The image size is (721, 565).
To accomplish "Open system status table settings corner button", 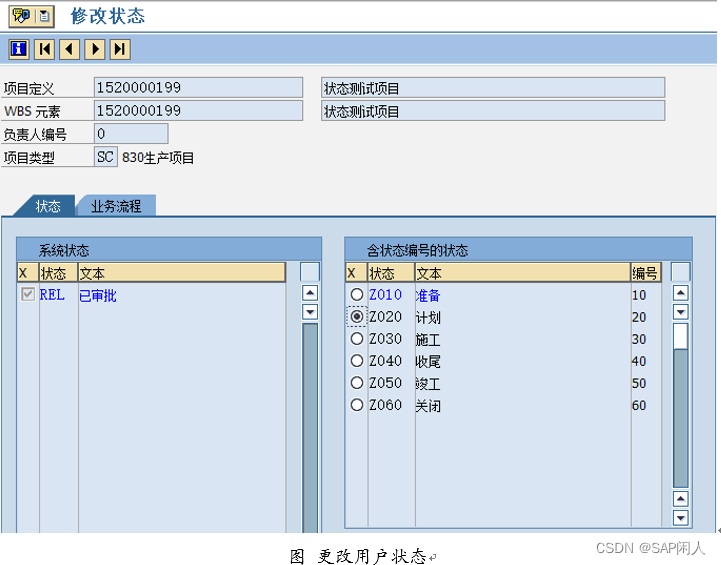I will pyautogui.click(x=310, y=272).
